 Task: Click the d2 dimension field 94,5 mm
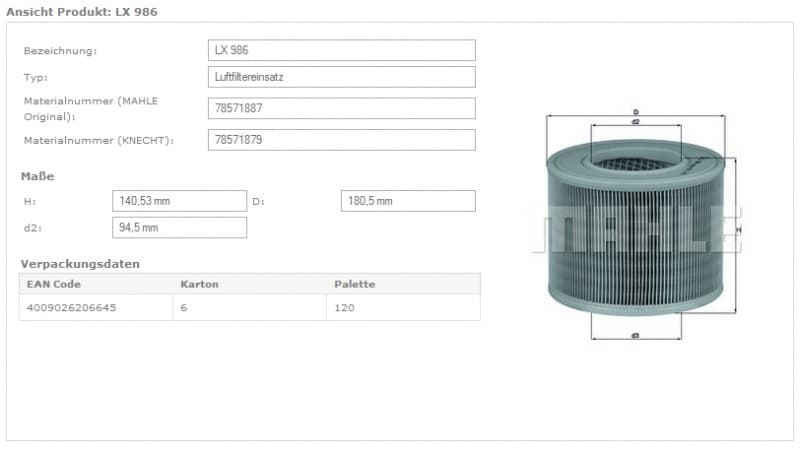click(180, 227)
